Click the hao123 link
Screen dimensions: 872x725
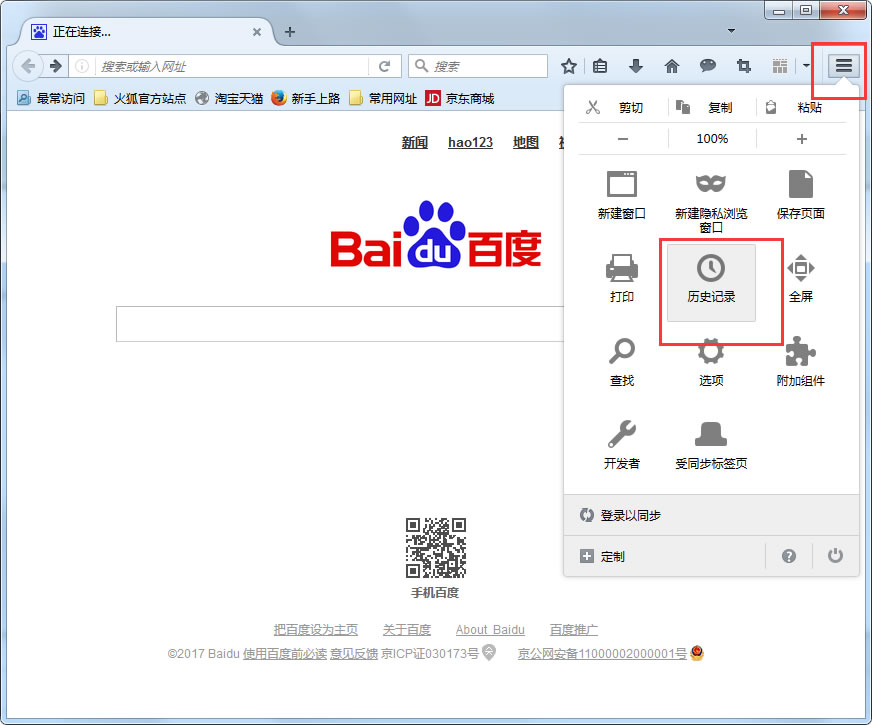(x=470, y=142)
